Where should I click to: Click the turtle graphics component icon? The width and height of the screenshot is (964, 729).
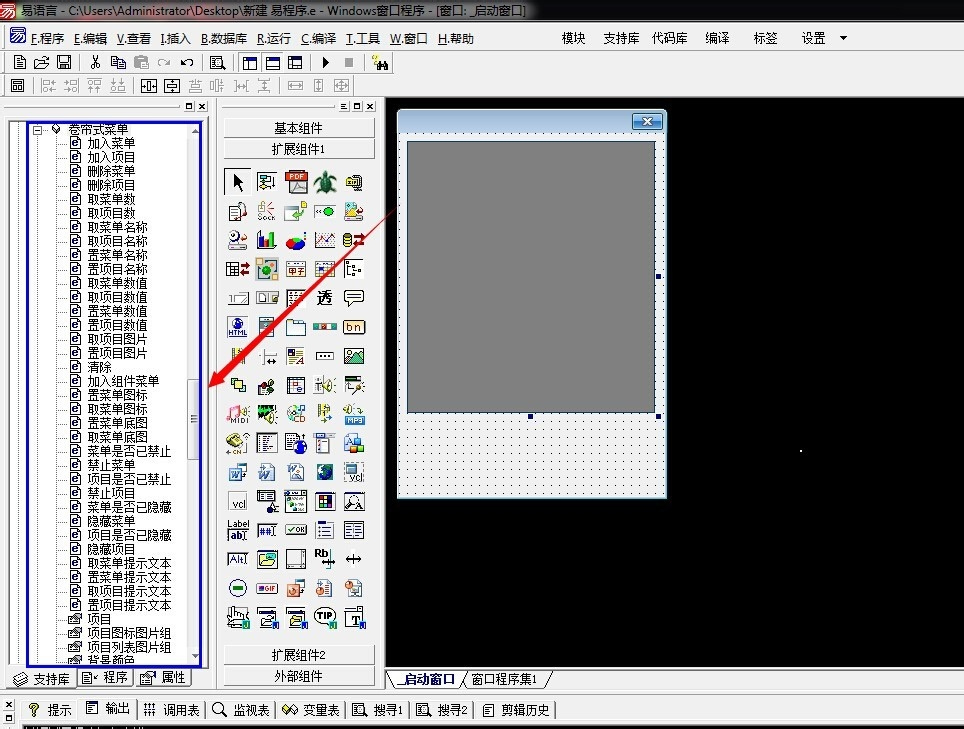325,182
